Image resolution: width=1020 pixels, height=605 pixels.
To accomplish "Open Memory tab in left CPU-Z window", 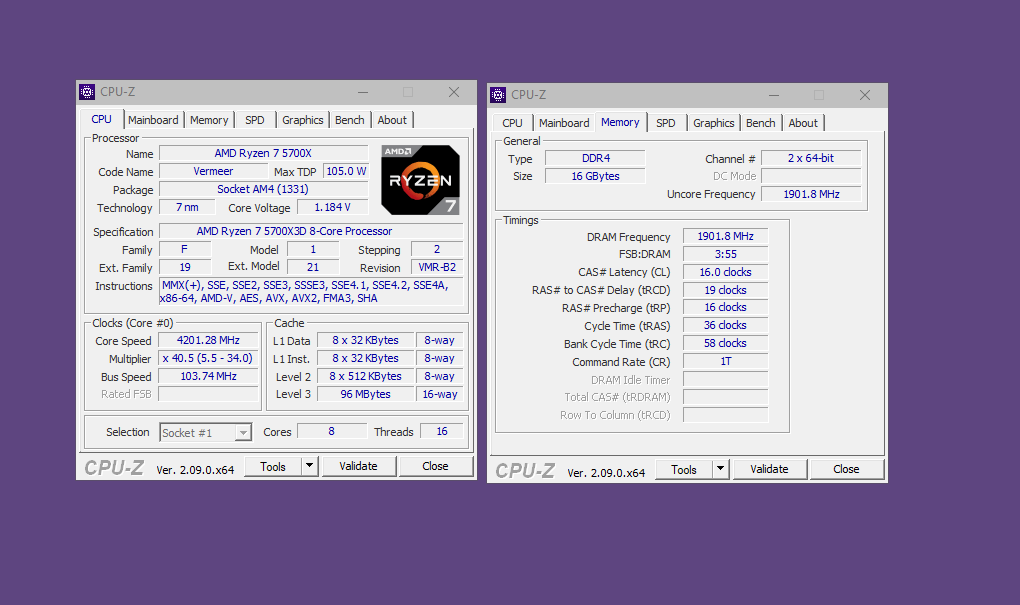I will click(x=209, y=120).
